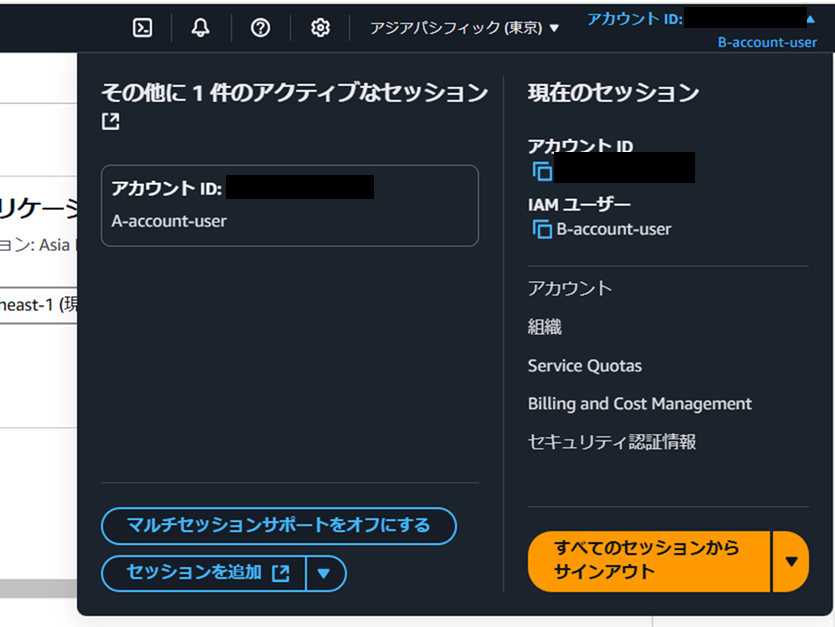
Task: Open セキュリティ認証情報 menu item
Action: [611, 442]
